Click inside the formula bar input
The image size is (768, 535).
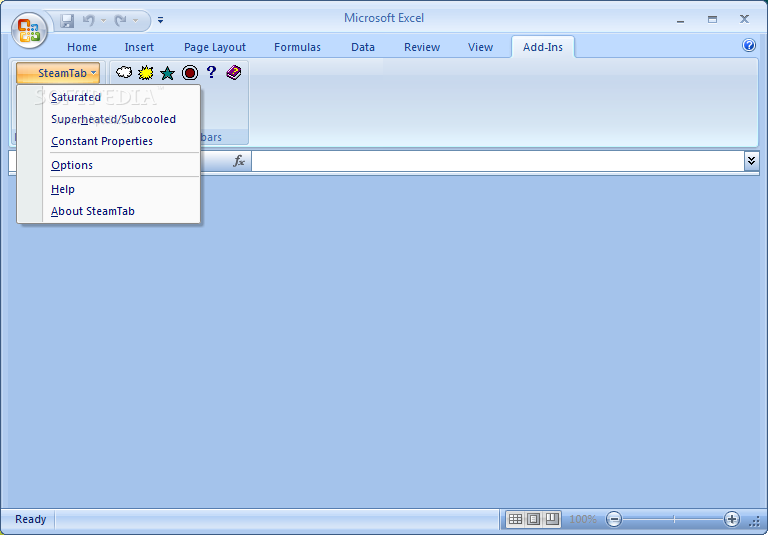coord(498,161)
